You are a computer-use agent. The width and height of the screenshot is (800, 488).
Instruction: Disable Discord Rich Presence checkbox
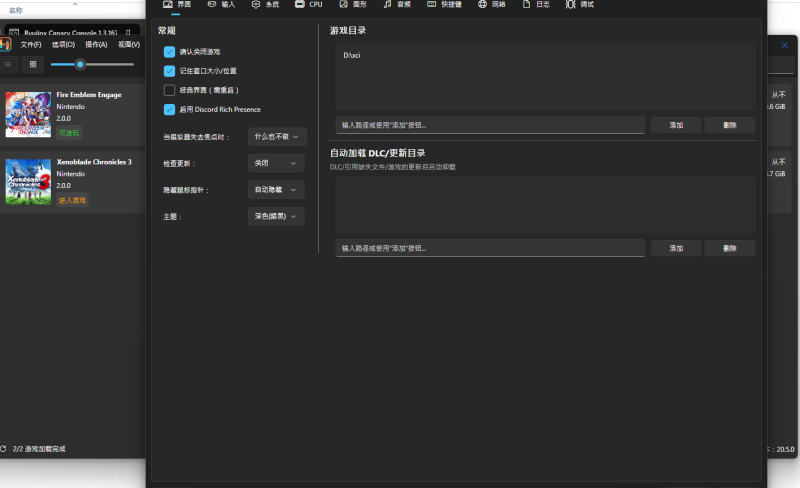point(169,109)
